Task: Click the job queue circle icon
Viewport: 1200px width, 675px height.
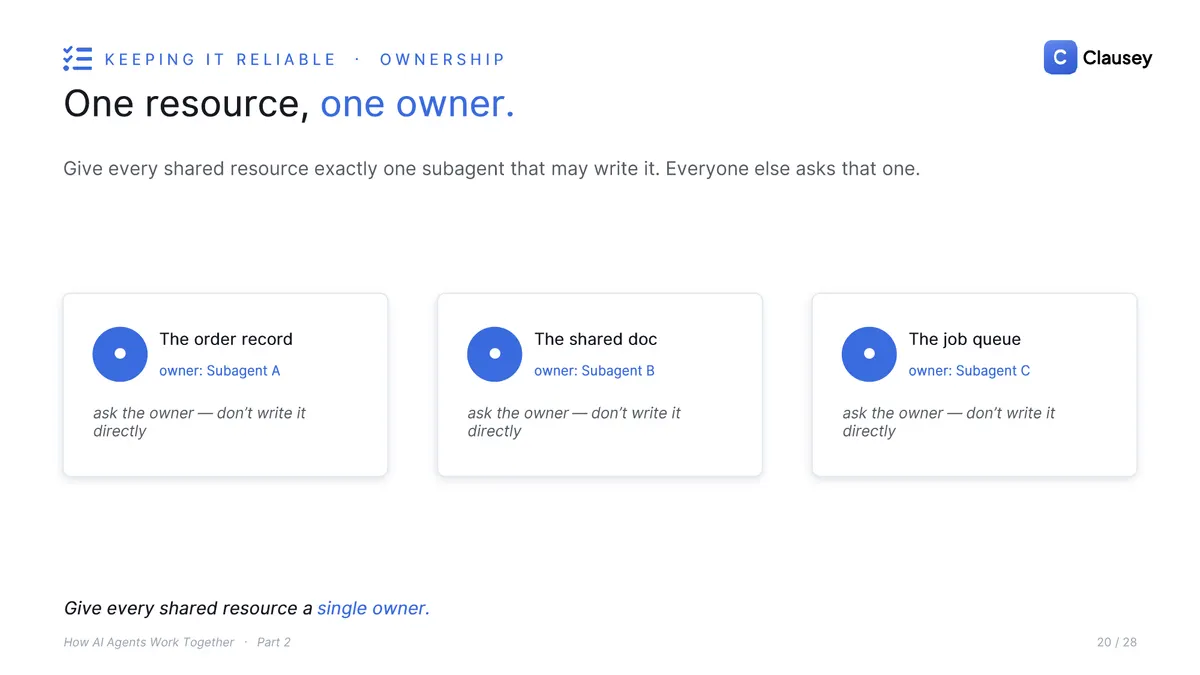Action: [x=869, y=354]
